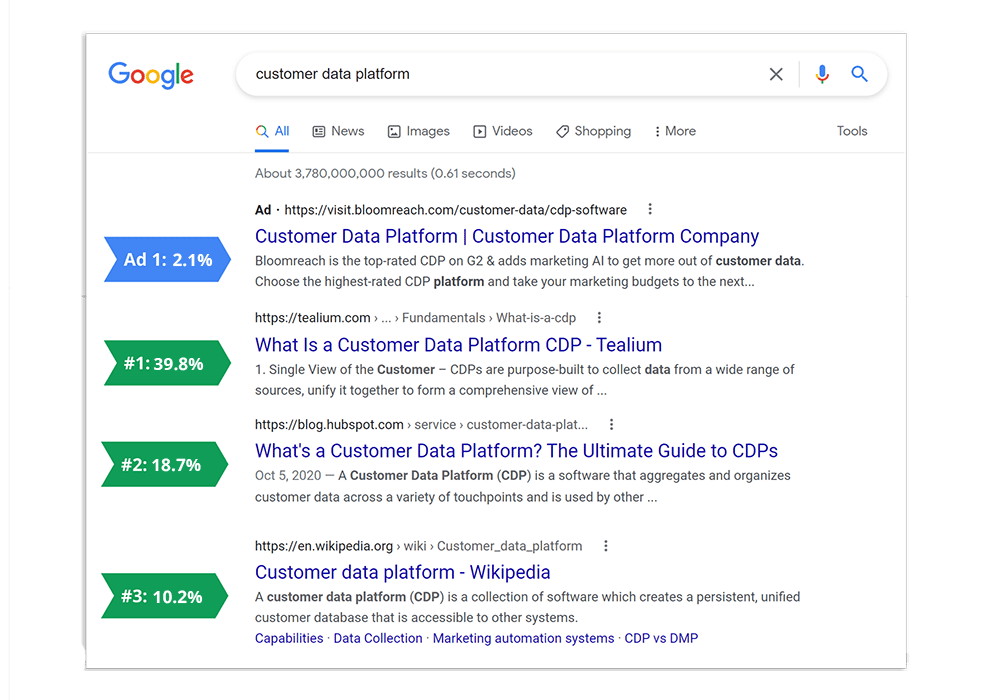Open the Tealium CDP result link
Screen dimensions: 990x700
[x=458, y=345]
